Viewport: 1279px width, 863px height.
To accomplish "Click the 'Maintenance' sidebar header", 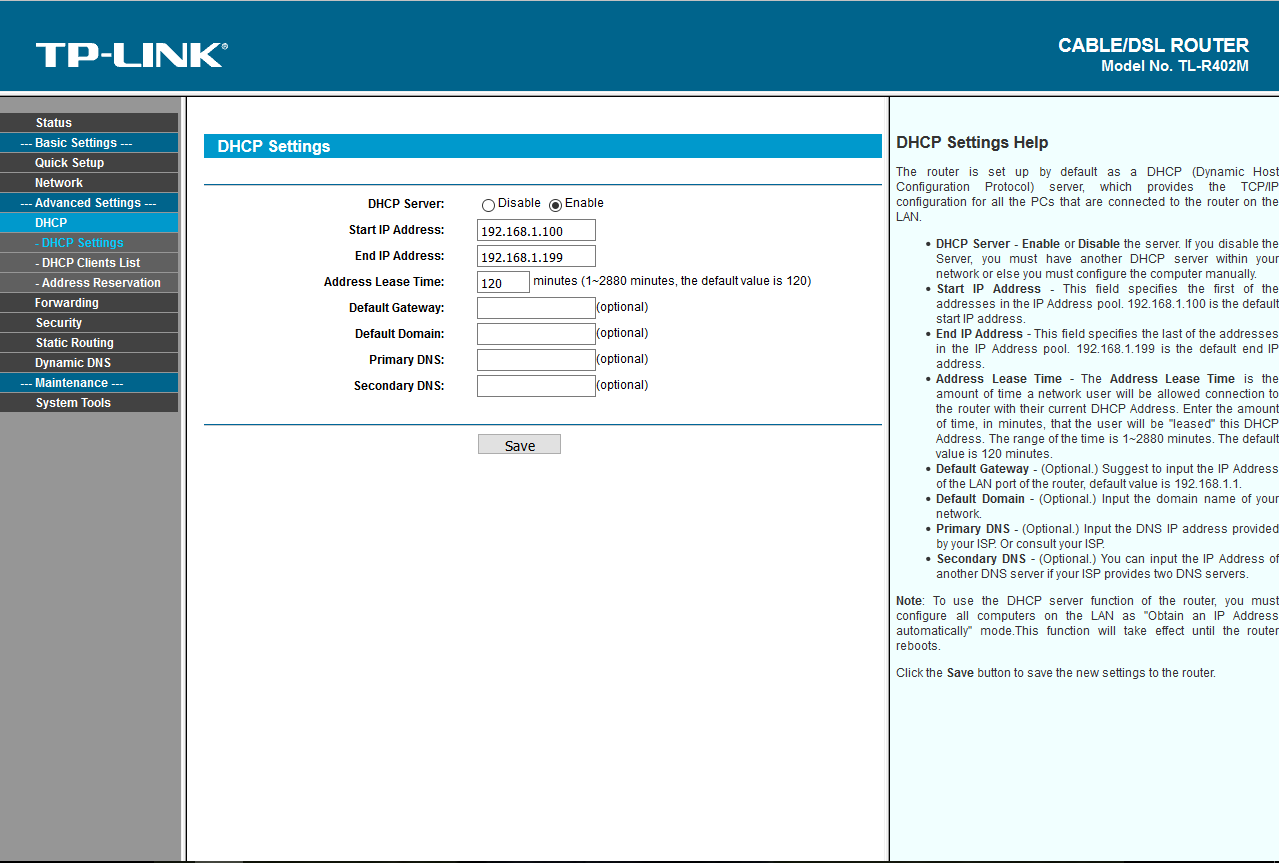I will (89, 383).
